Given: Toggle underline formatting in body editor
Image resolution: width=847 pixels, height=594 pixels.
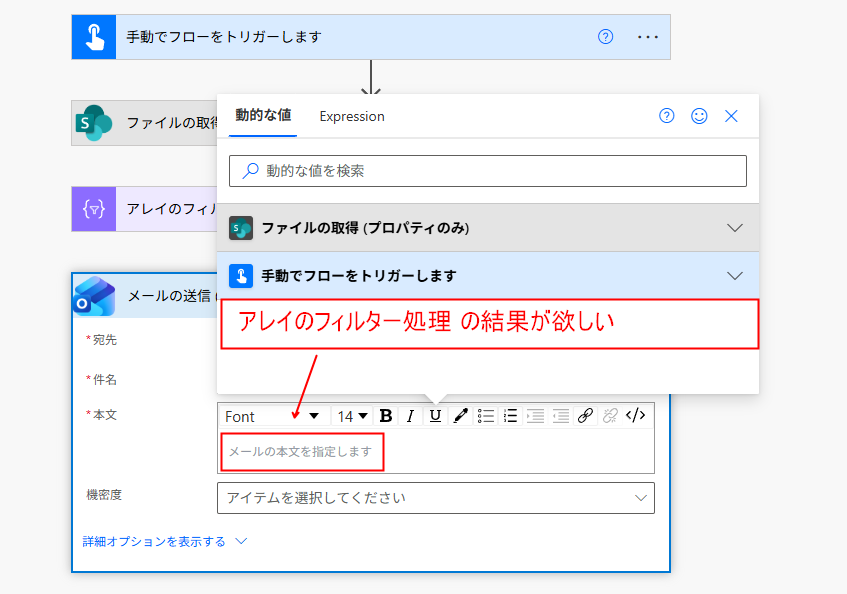Looking at the screenshot, I should coord(435,416).
